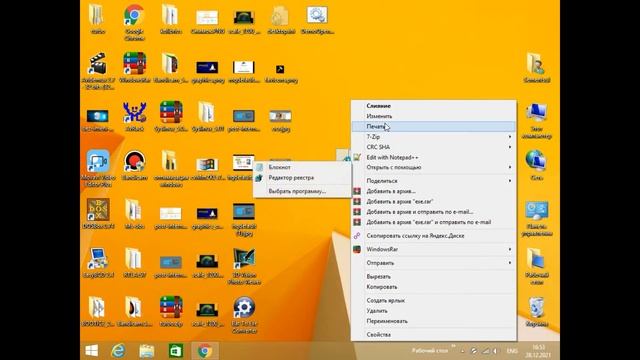Choose Изменить in the context menu
The width and height of the screenshot is (640, 360).
coord(433,116)
